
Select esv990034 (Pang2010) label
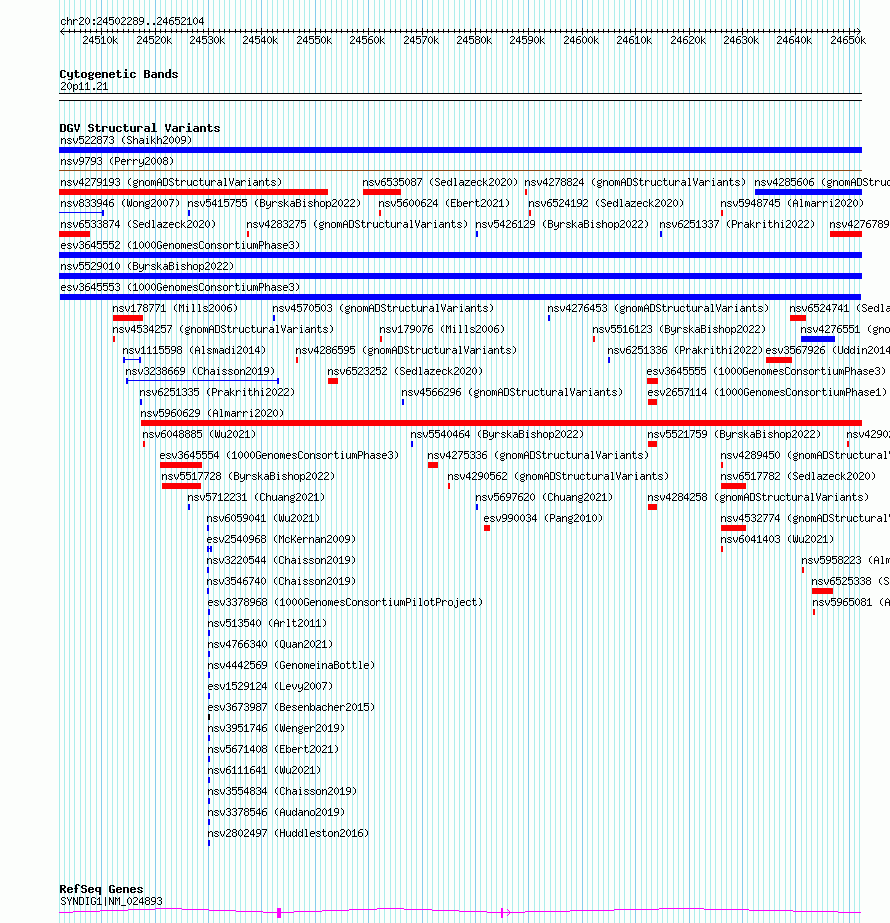543,519
